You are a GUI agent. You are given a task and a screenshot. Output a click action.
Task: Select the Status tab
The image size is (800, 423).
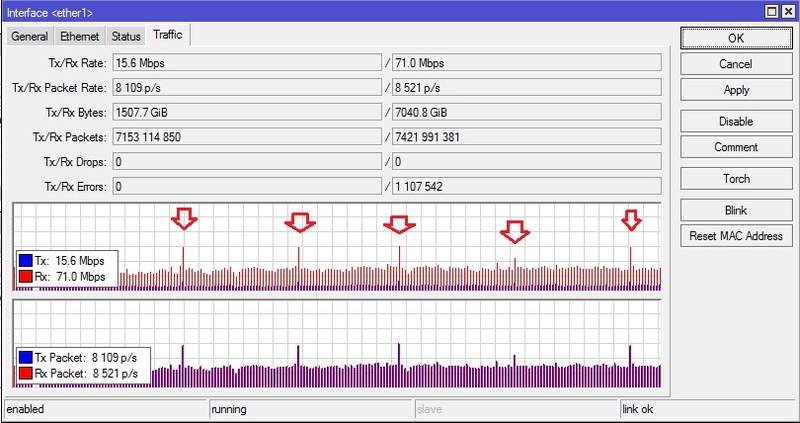pyautogui.click(x=126, y=37)
